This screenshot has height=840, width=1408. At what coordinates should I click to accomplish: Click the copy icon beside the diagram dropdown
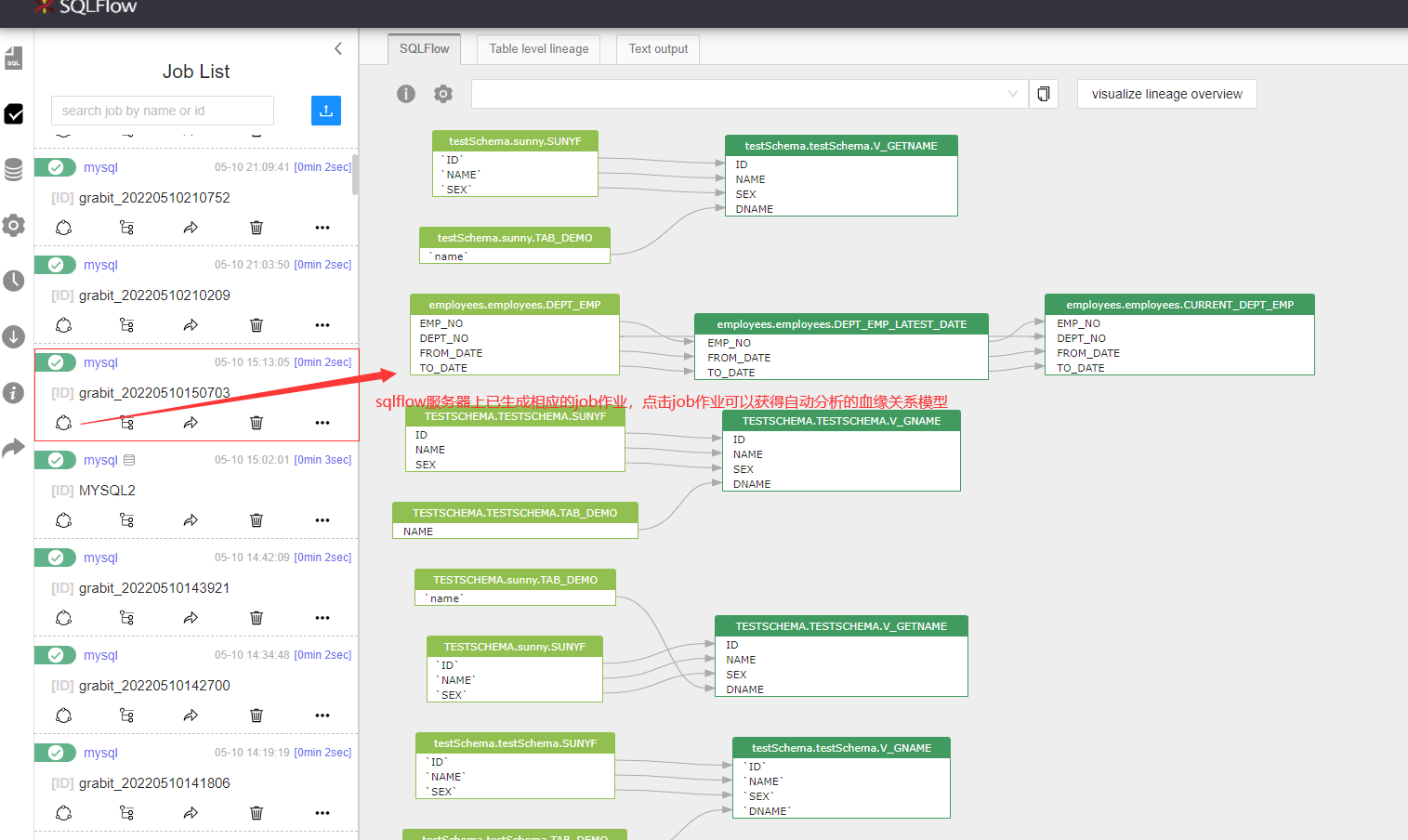pos(1043,94)
